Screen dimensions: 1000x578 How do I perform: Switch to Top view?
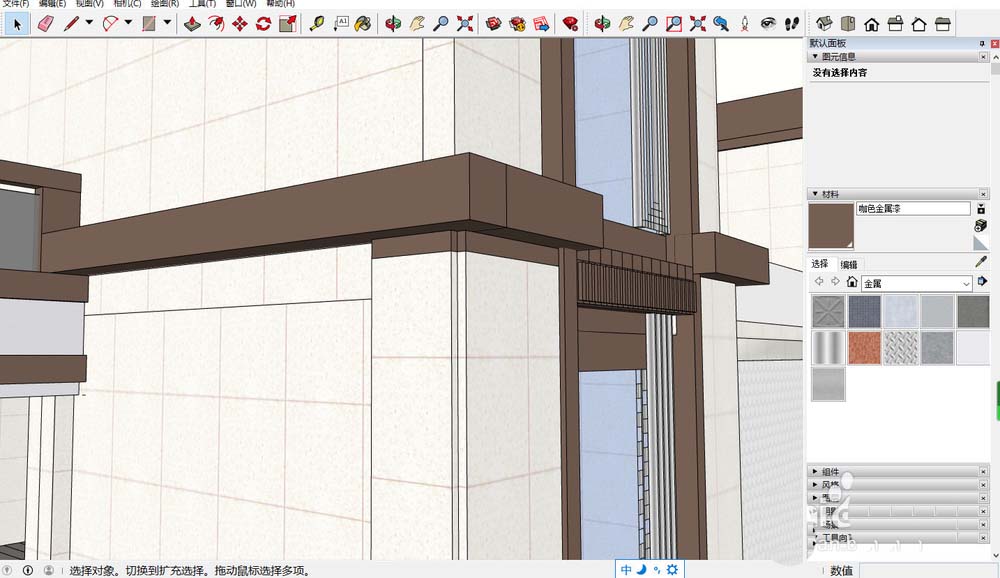[848, 24]
